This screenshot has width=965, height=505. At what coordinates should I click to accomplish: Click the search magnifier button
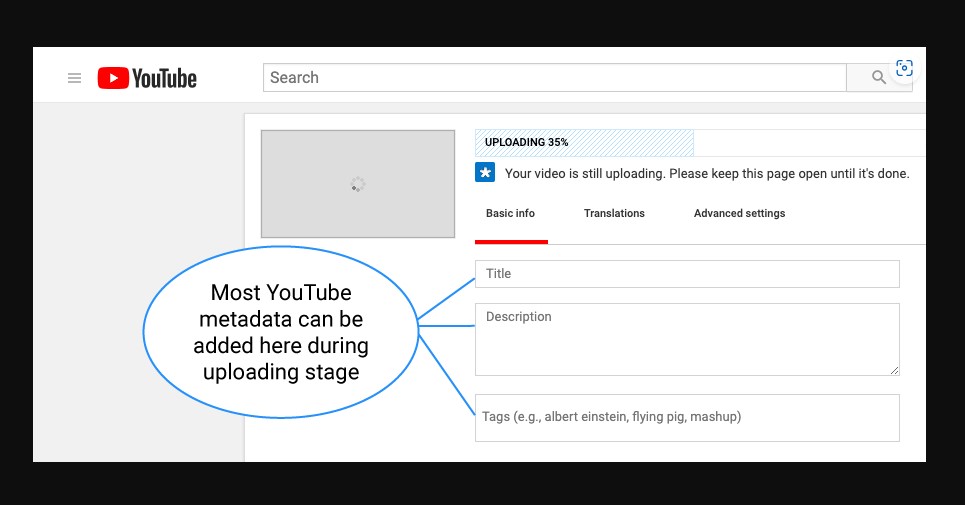tap(878, 78)
